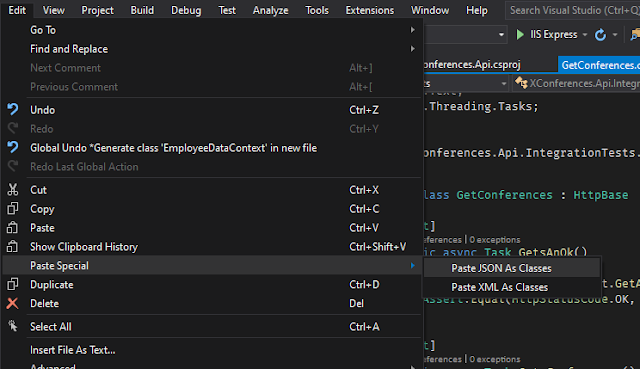Click the Select All cursor icon
640x369 pixels.
[13, 326]
